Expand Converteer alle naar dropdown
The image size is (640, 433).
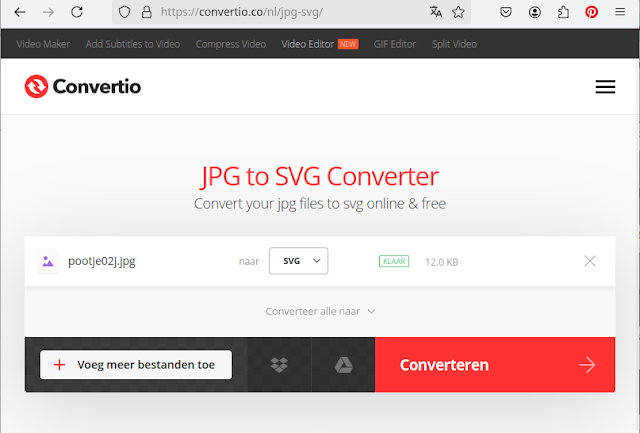320,311
